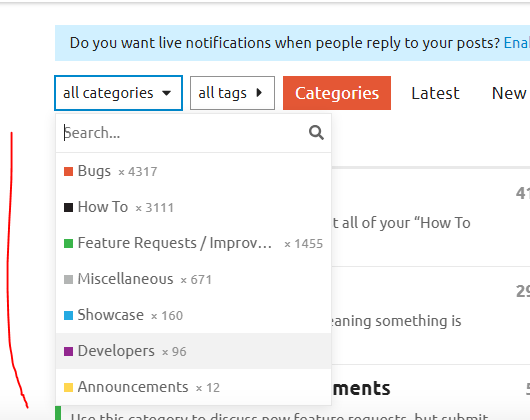Click the Enable notifications link
530x420 pixels.
[x=516, y=43]
